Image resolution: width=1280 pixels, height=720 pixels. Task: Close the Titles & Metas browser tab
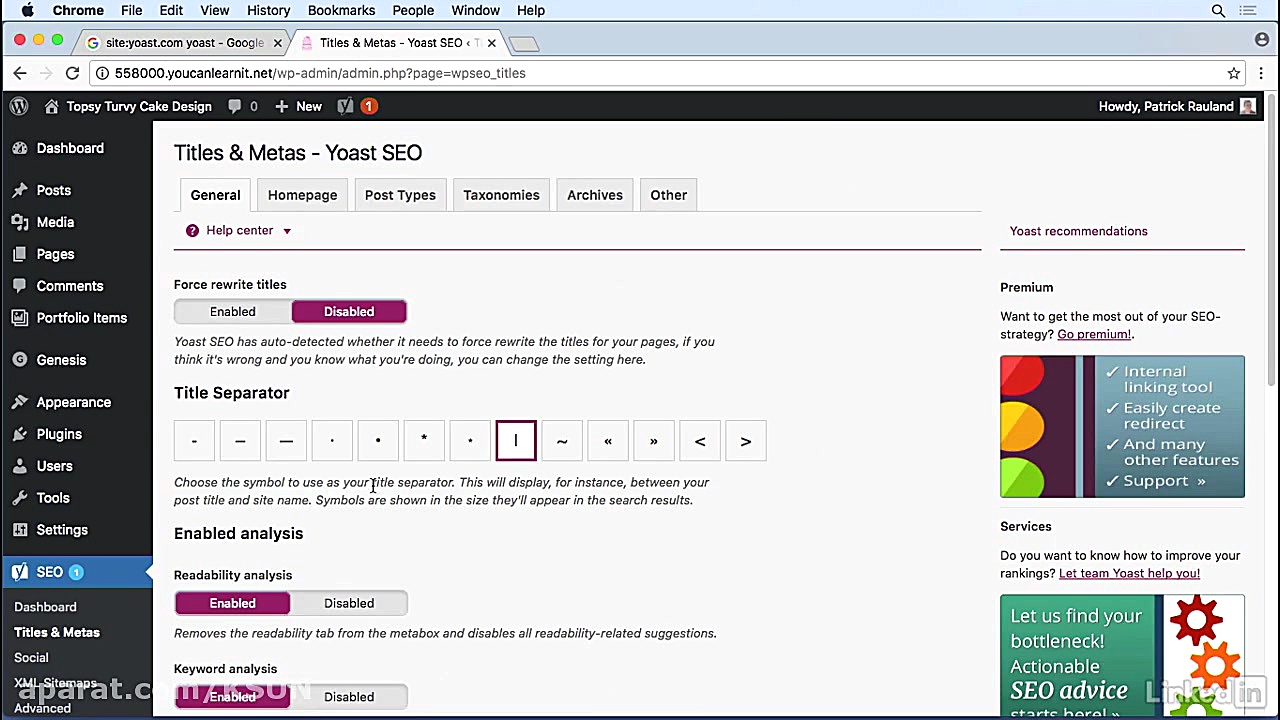pyautogui.click(x=491, y=43)
